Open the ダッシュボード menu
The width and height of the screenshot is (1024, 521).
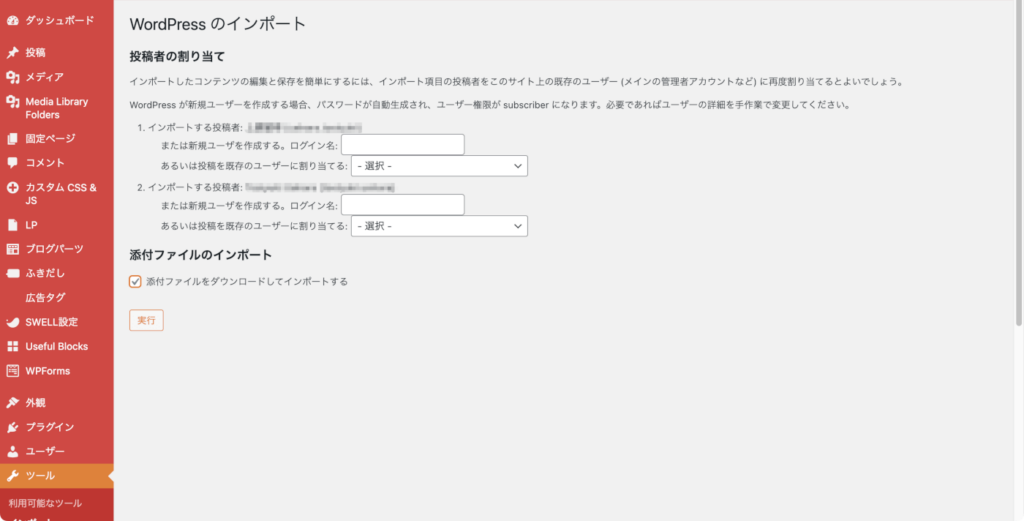(x=57, y=21)
